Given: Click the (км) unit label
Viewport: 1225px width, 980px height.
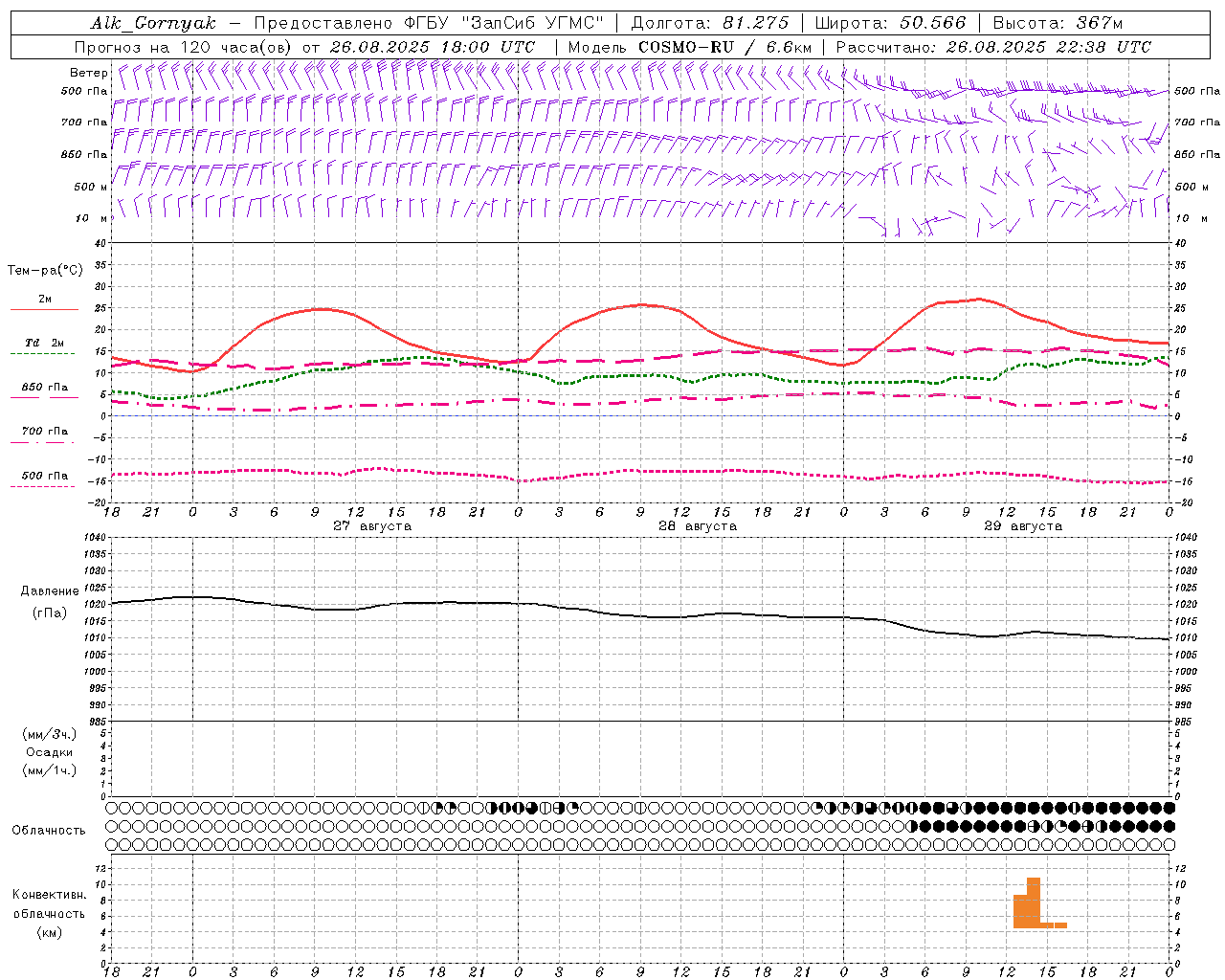Looking at the screenshot, I should [x=49, y=932].
